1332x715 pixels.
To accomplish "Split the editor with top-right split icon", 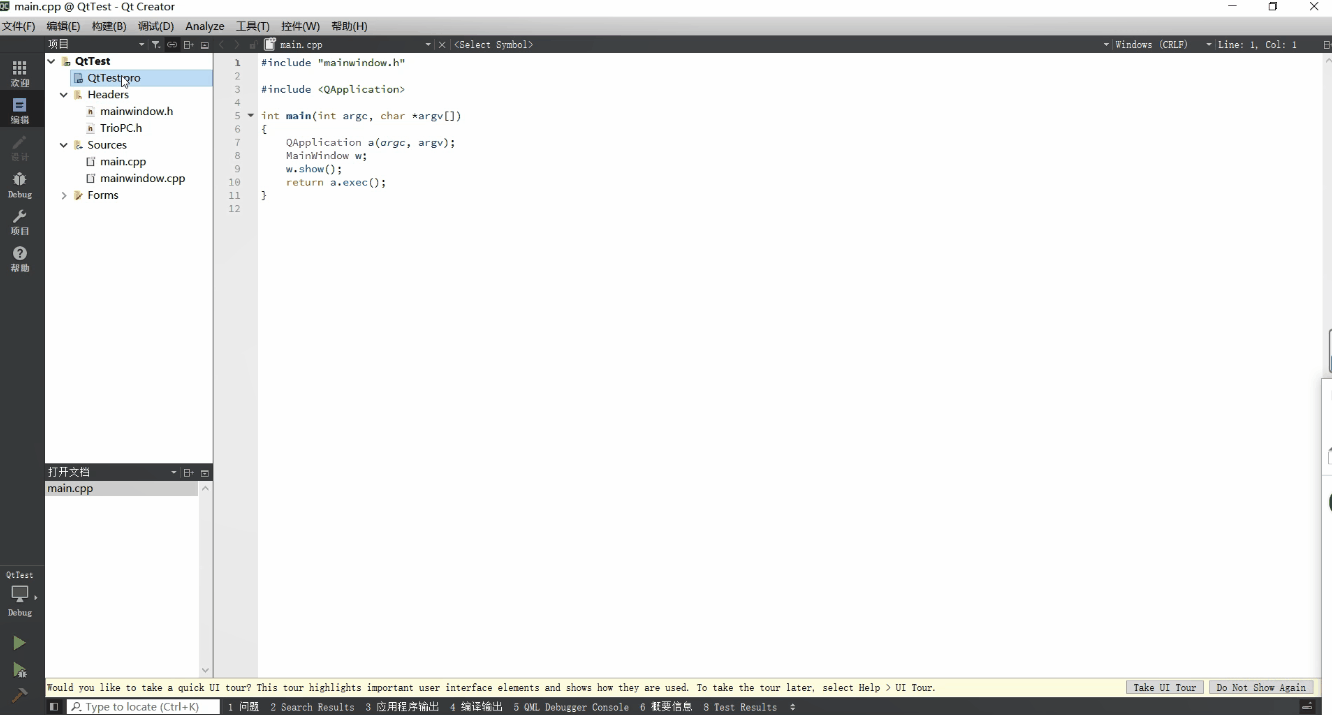I will 1326,44.
